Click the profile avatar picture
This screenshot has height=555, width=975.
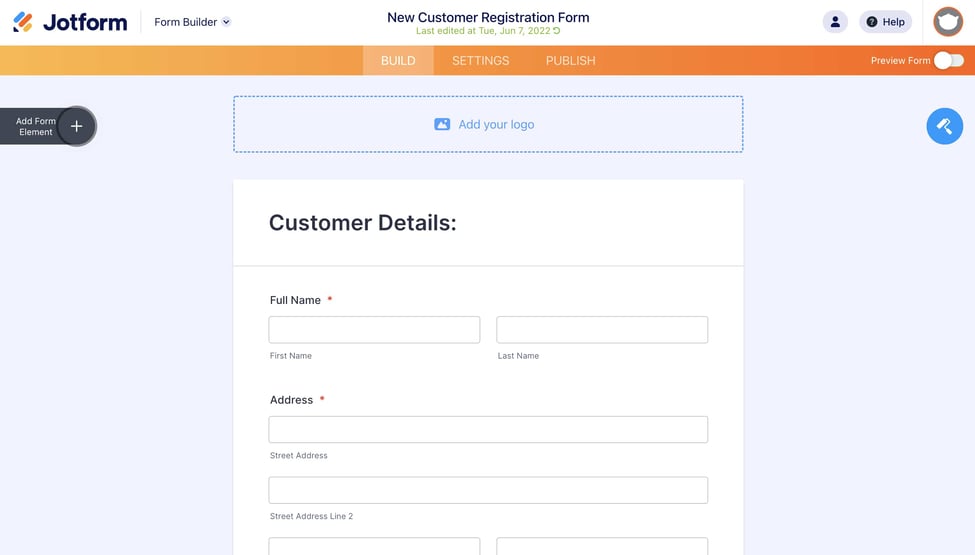(x=948, y=22)
